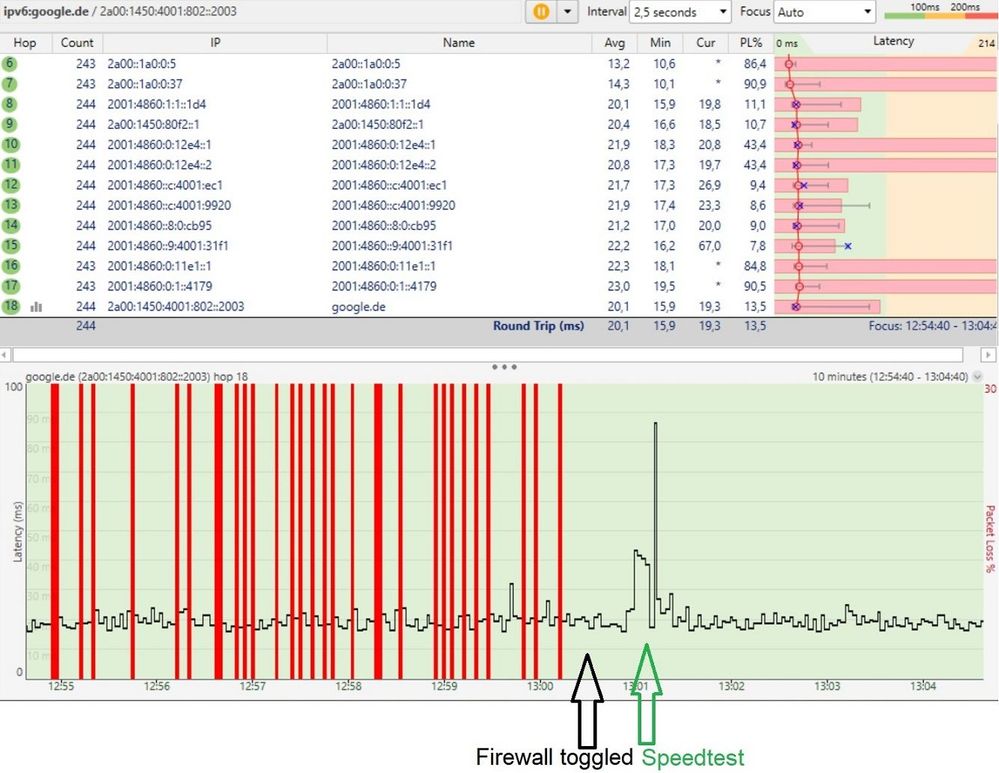Open the 10 minutes timeline range dropdown

(x=978, y=377)
